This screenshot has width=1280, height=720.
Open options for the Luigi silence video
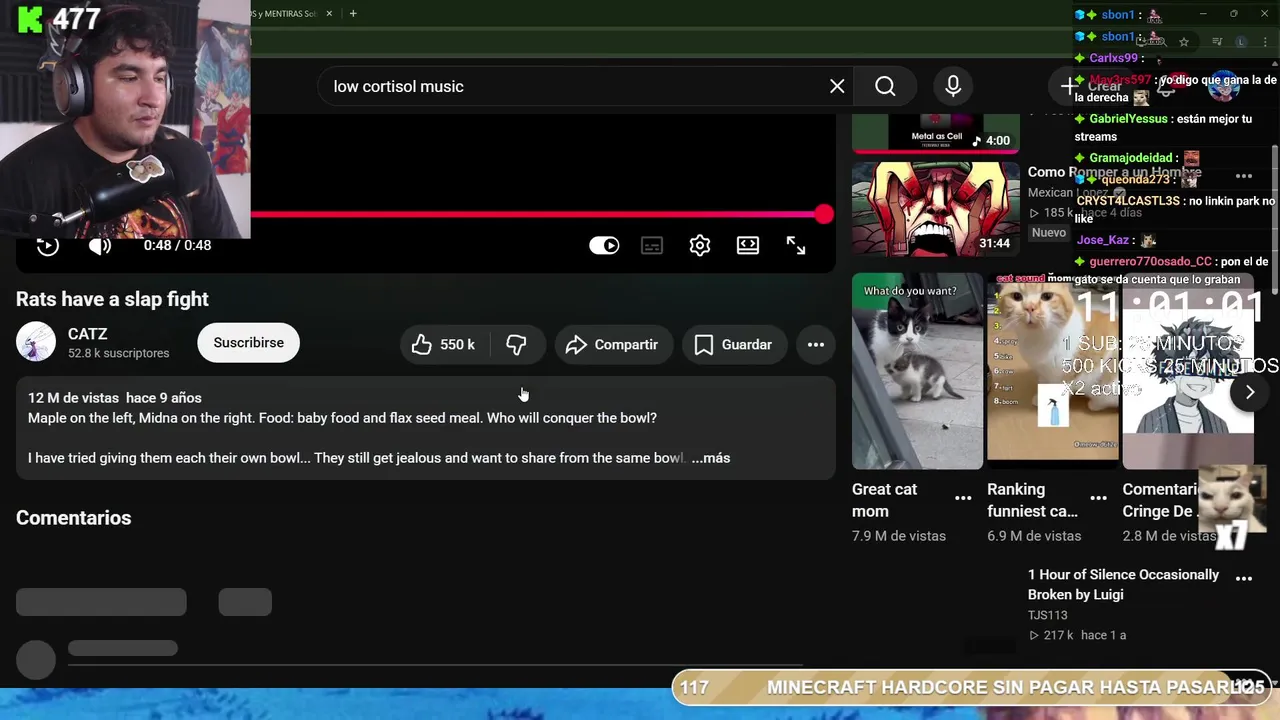click(x=1244, y=578)
